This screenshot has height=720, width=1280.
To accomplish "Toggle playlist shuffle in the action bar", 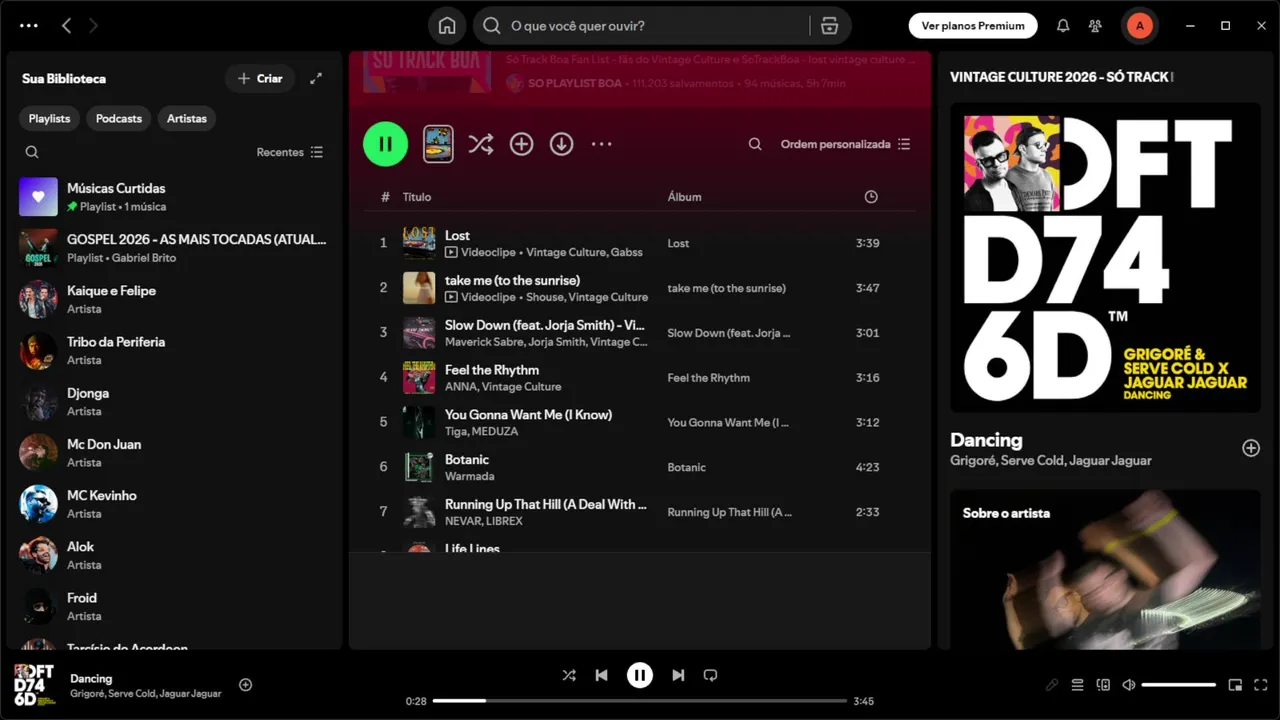I will pos(481,144).
